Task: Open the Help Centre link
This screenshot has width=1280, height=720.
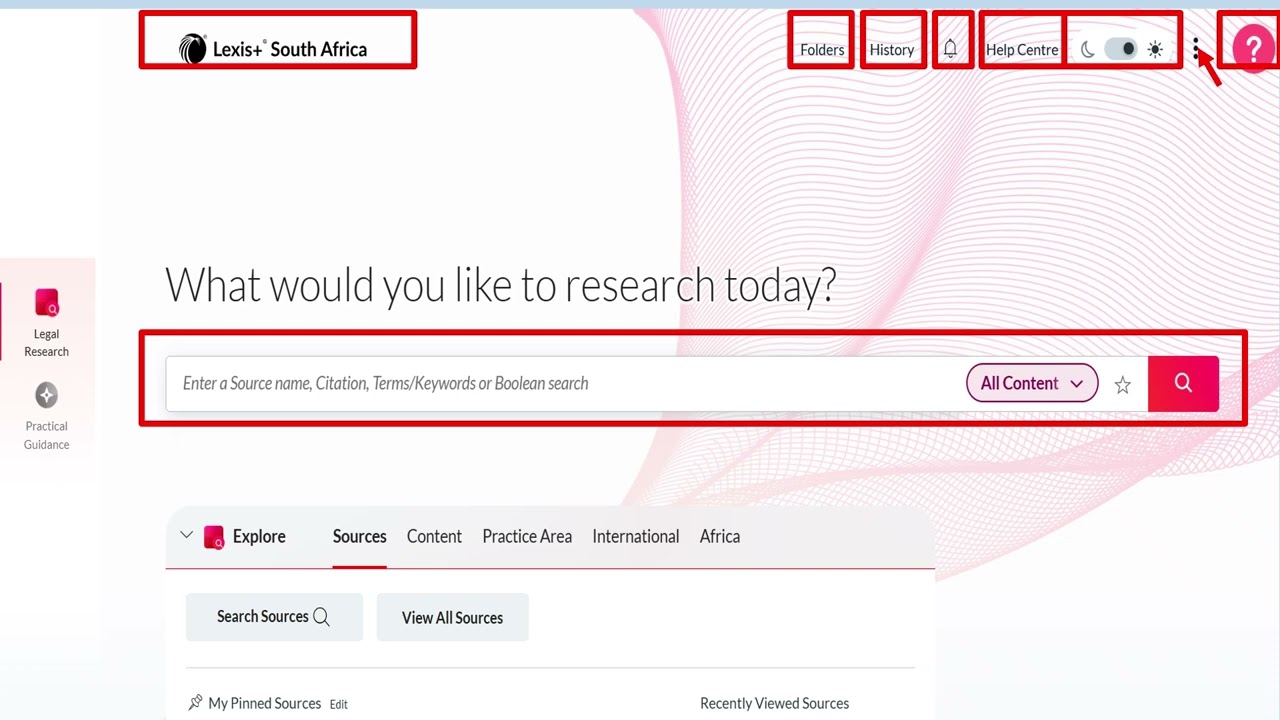Action: click(1022, 49)
